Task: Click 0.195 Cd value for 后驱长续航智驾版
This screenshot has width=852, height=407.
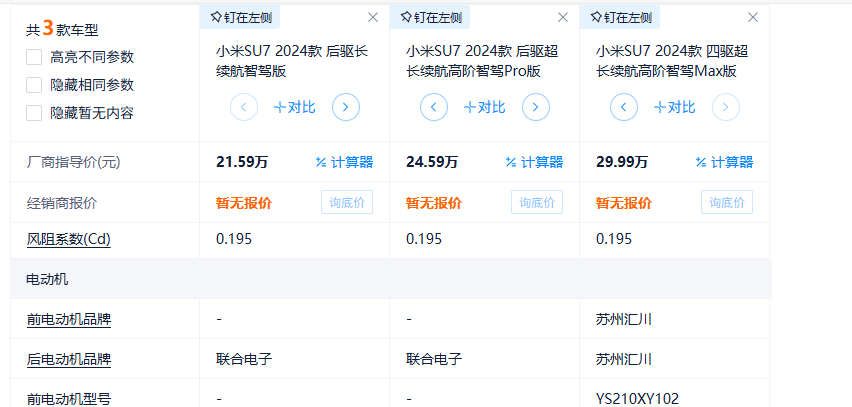Action: click(234, 239)
